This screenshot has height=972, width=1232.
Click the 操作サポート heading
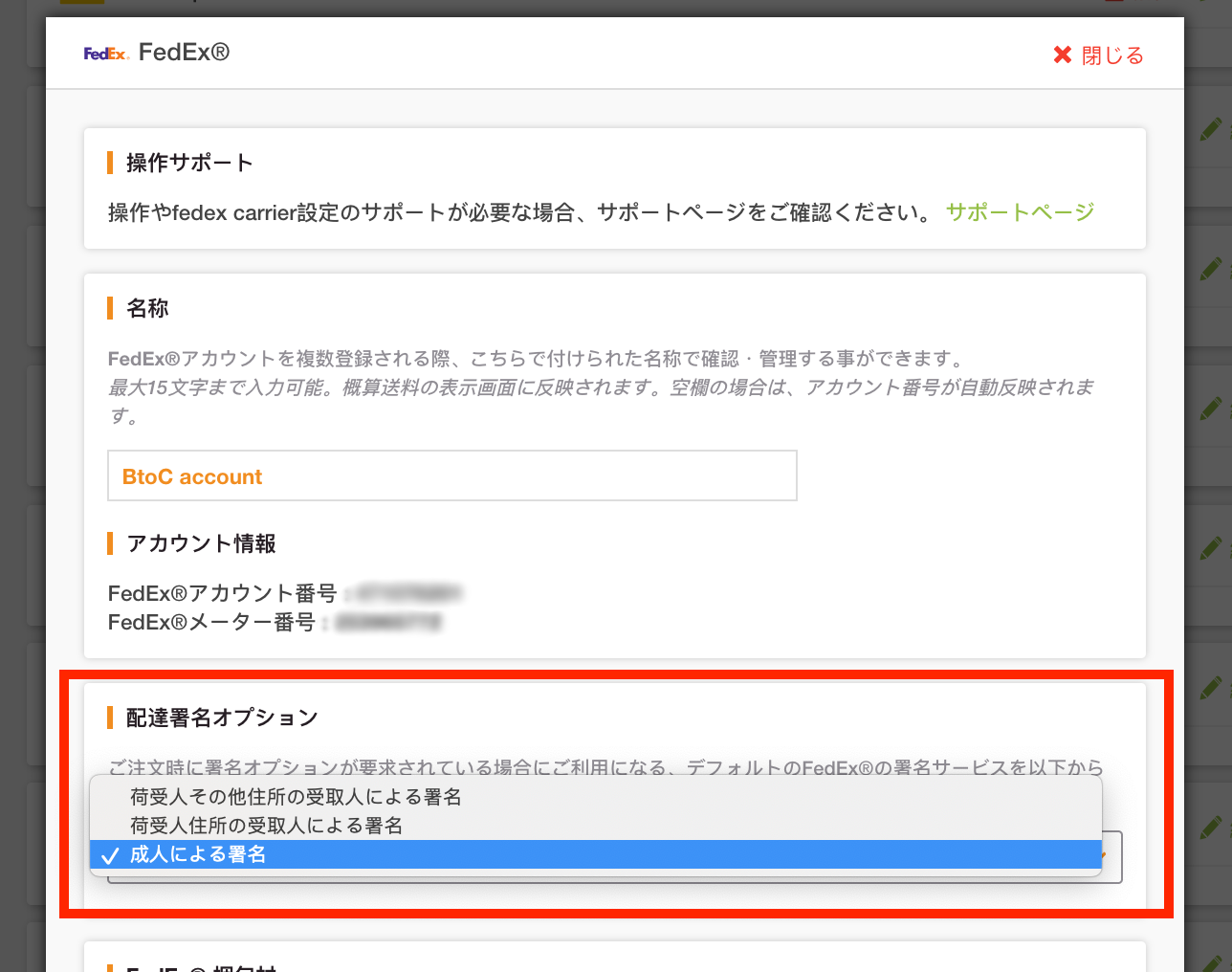coord(189,163)
